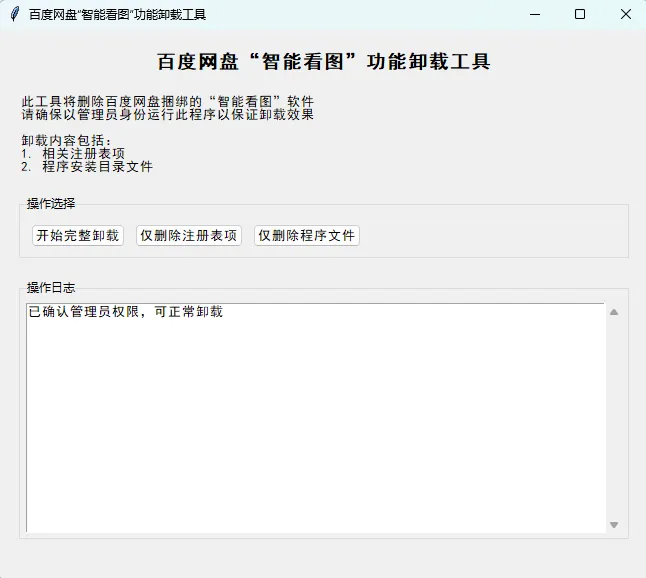This screenshot has height=578, width=646.
Task: Click log line 已确认管理员权限，可正常卸载
Action: 126,312
